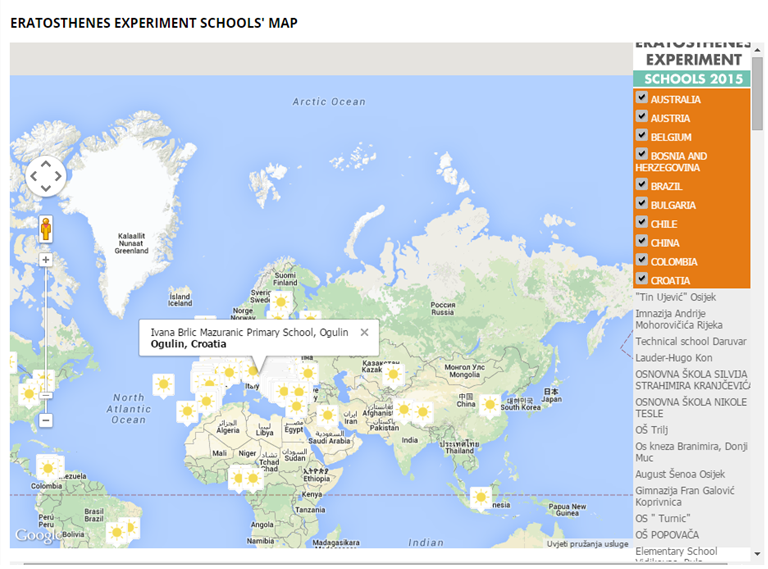Click the sun marker over Finland
768x569 pixels.
281,302
